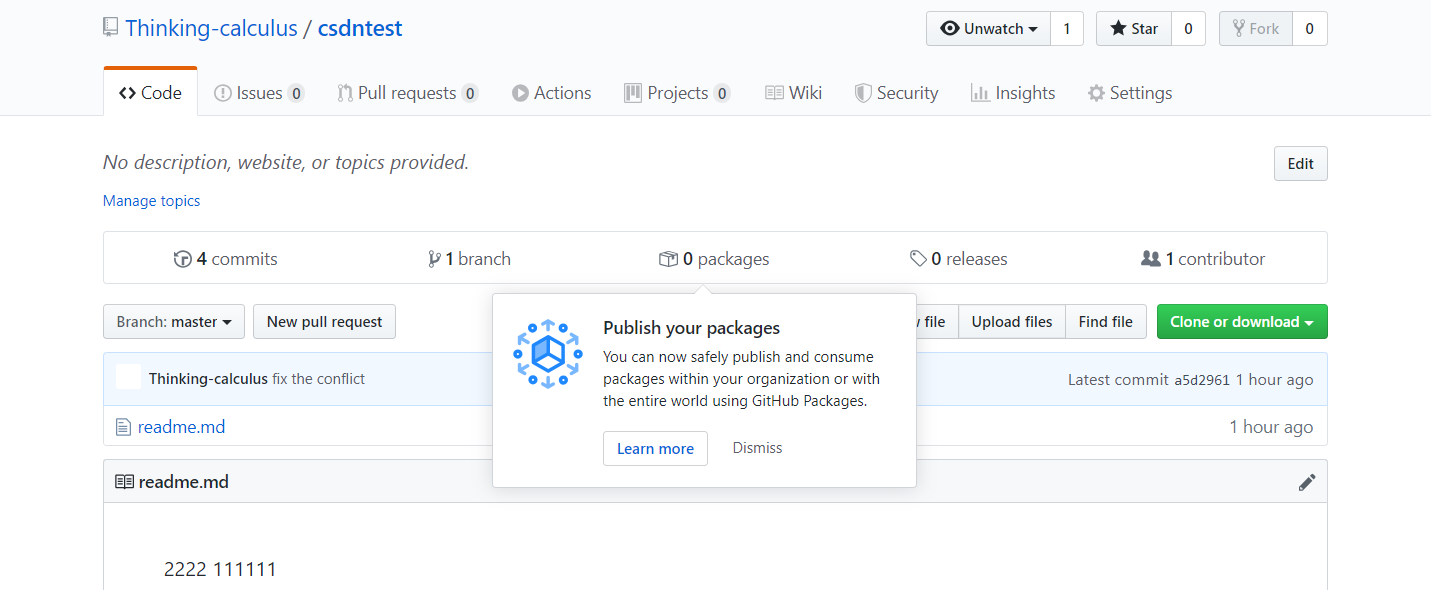
Task: Click the Projects tab board icon
Action: point(633,93)
